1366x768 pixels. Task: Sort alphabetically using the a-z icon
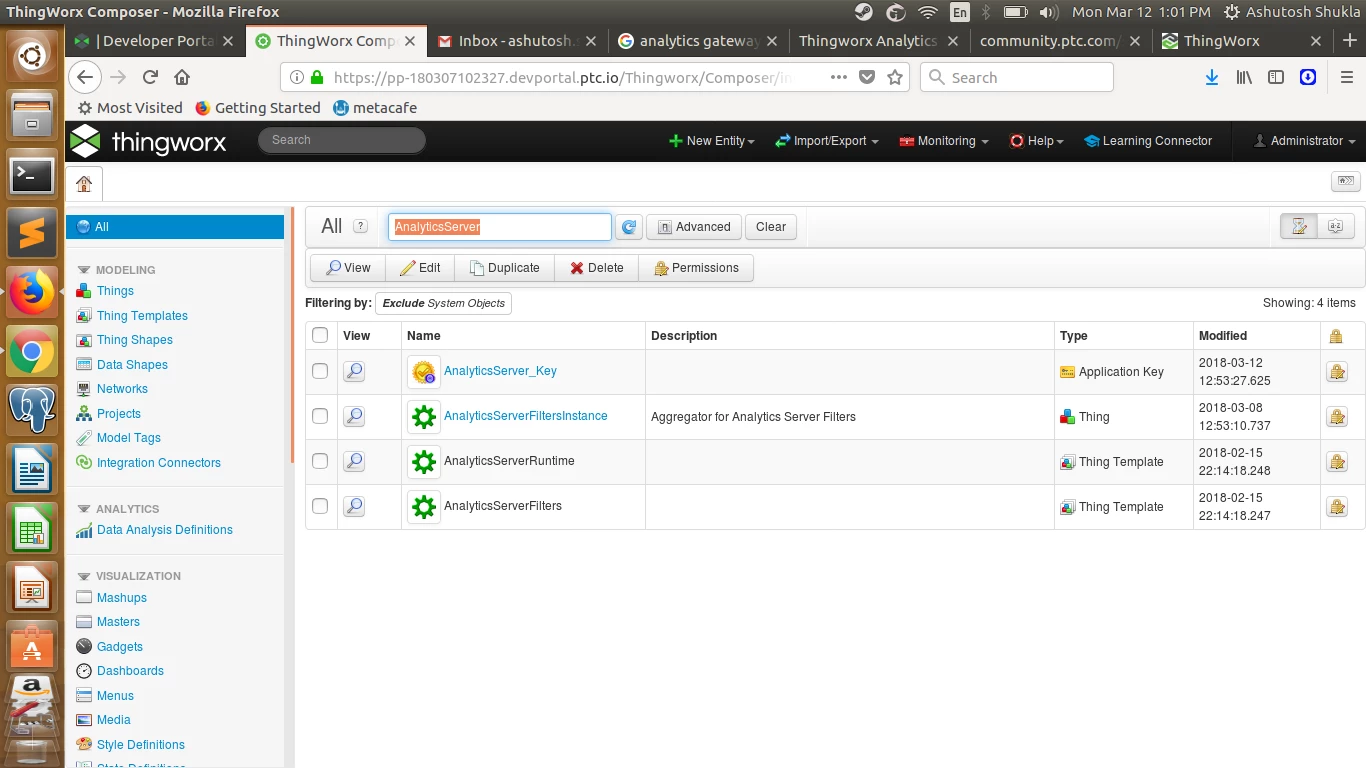click(1335, 226)
